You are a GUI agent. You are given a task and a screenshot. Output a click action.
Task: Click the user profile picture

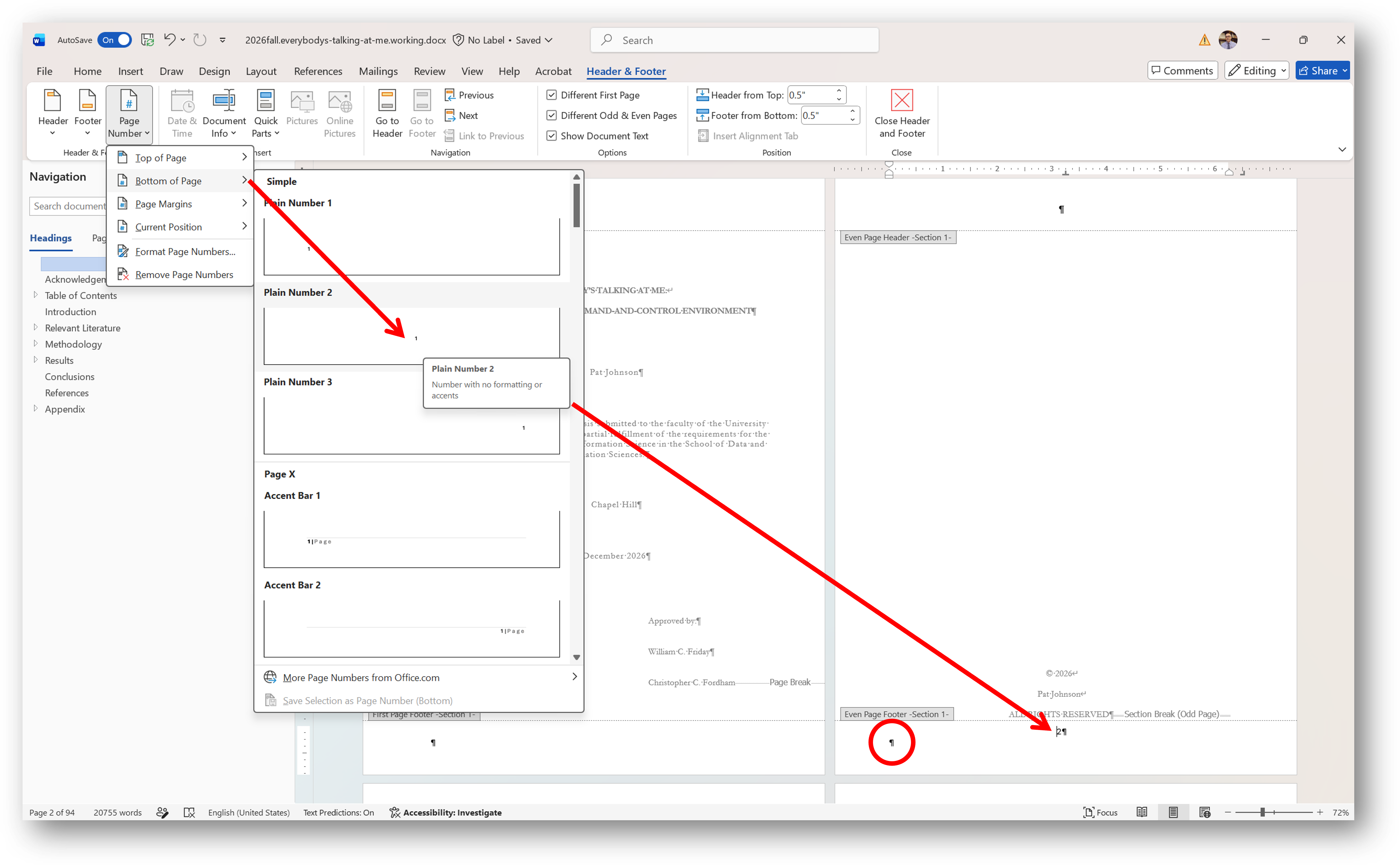1228,40
